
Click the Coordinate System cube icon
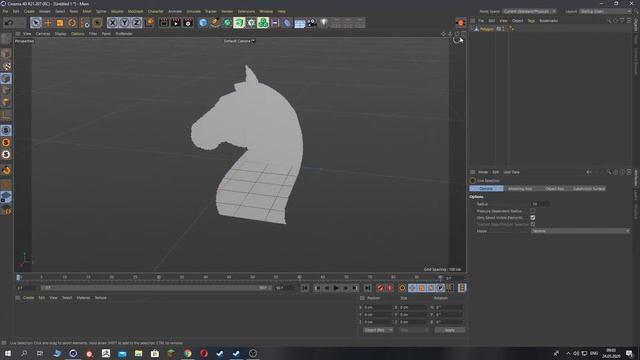tap(150, 23)
